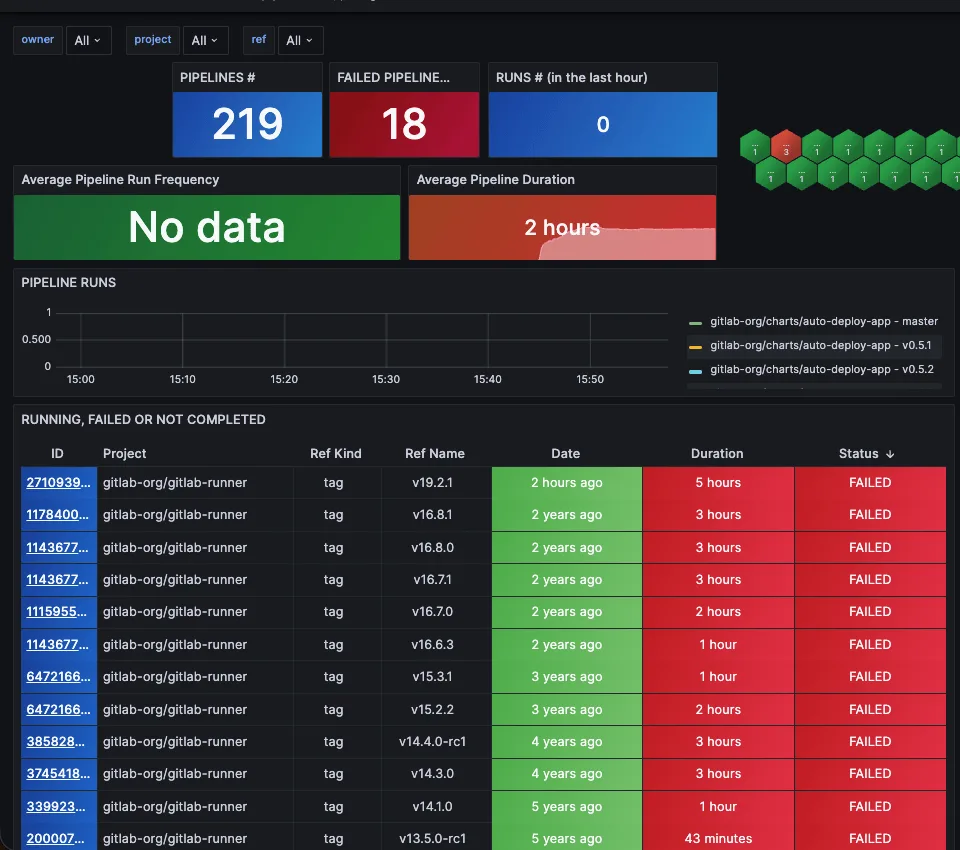Toggle the gitlab-org/charts/auto-deploy-app - master legend series
This screenshot has width=960, height=850.
click(x=823, y=321)
